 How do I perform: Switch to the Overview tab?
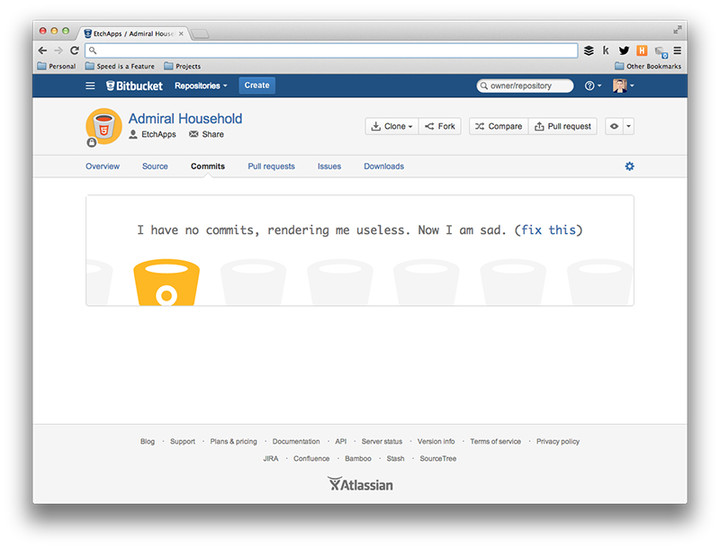pyautogui.click(x=102, y=166)
